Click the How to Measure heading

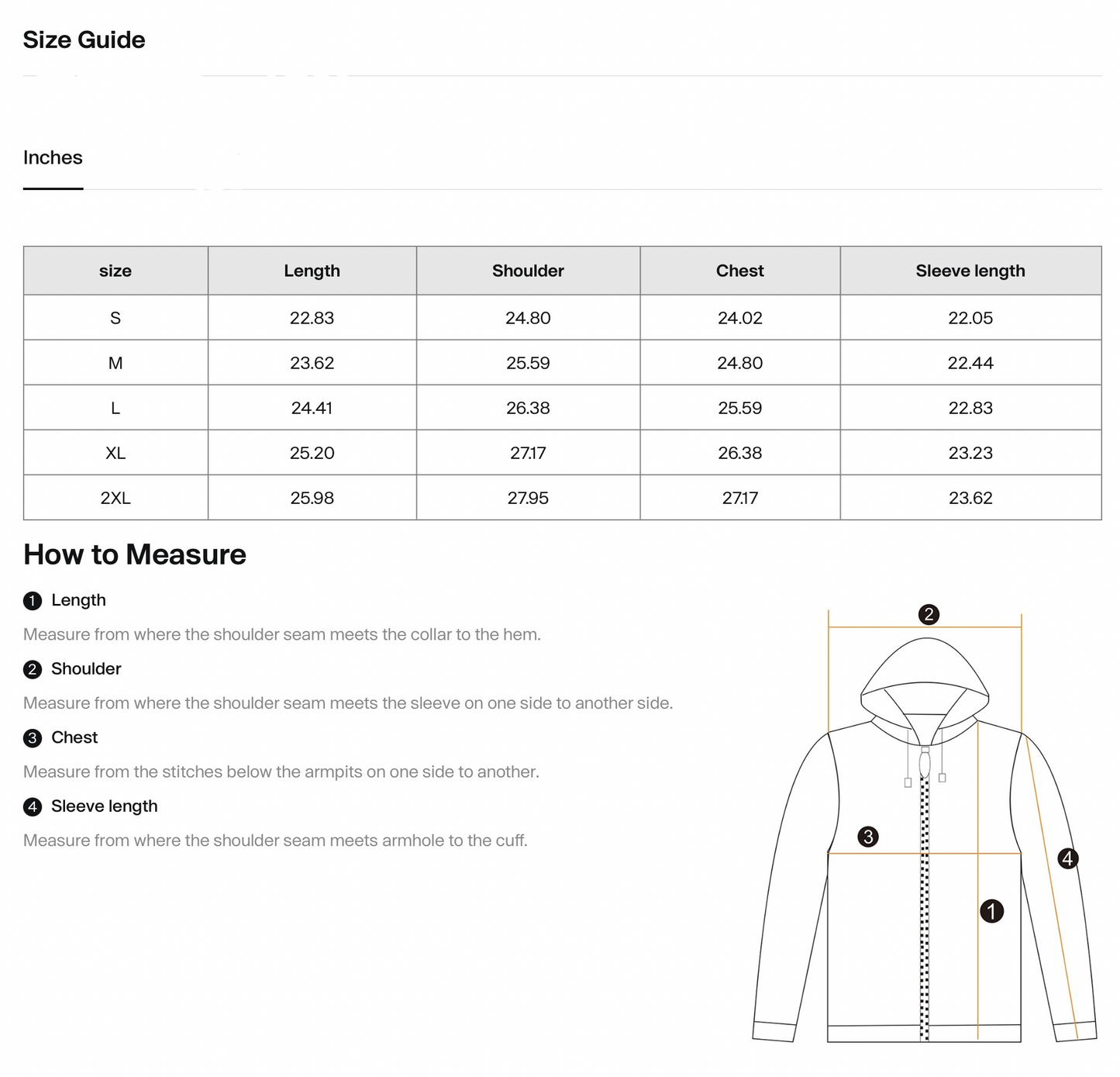point(135,555)
